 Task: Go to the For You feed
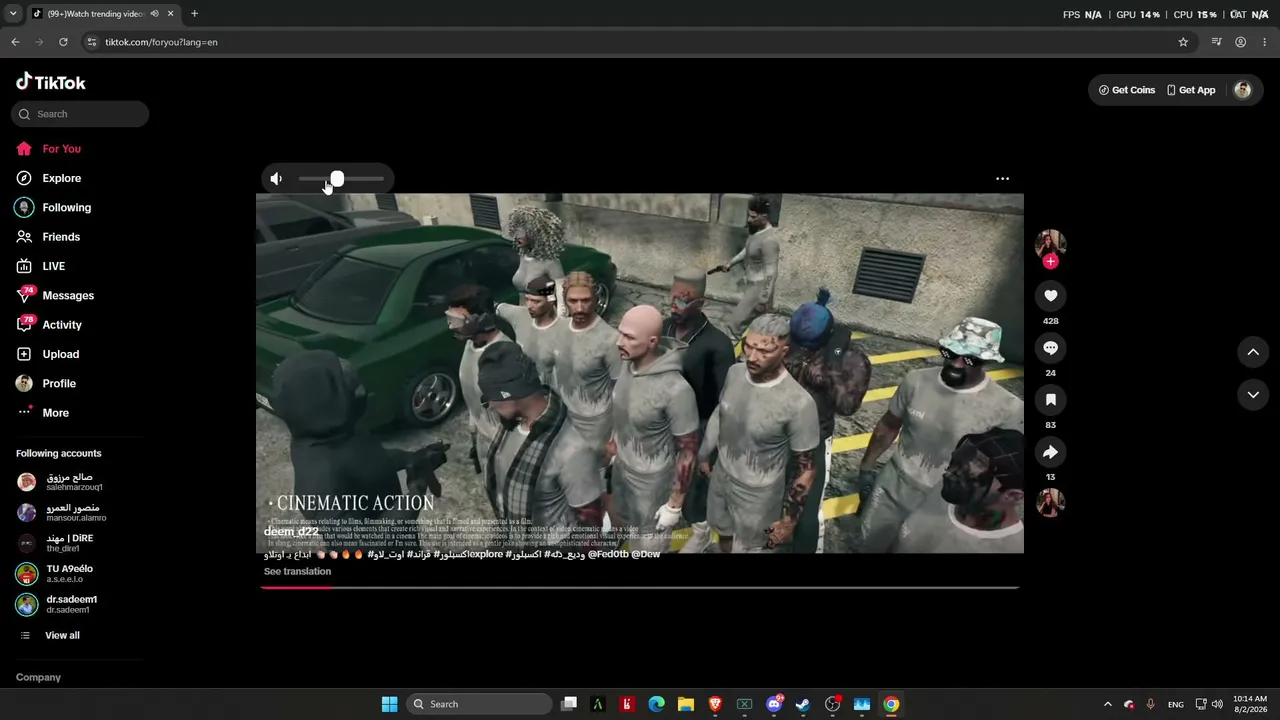click(49, 149)
